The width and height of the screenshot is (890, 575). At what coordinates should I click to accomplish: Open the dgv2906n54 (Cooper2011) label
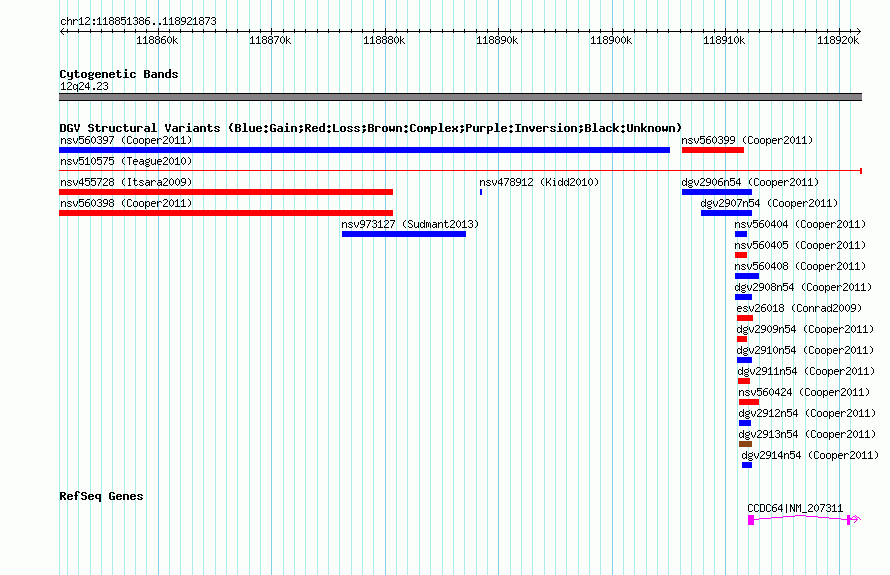[750, 182]
